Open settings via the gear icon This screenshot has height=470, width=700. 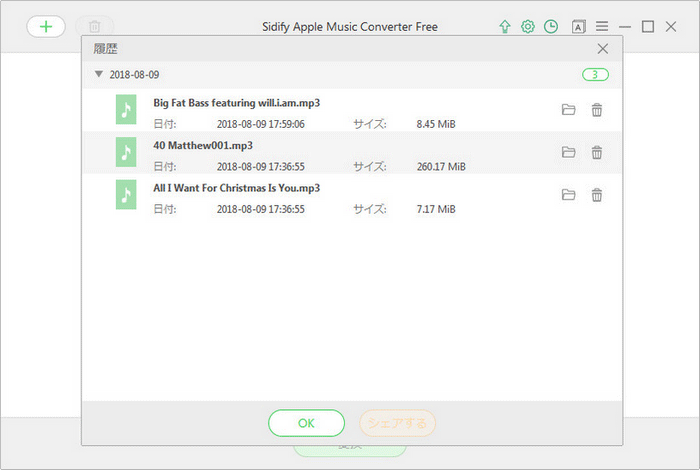point(528,27)
